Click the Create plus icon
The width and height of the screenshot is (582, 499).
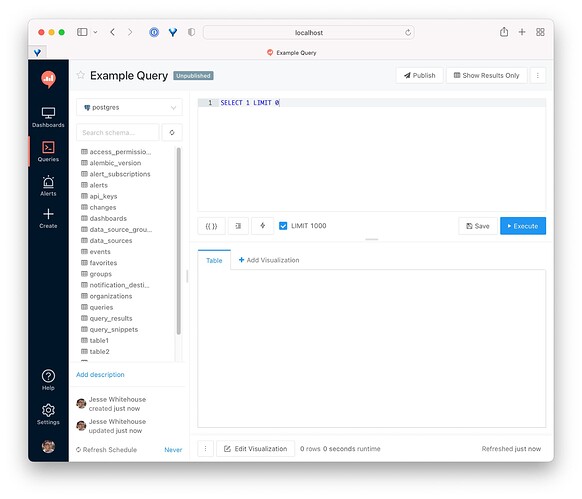pos(48,214)
